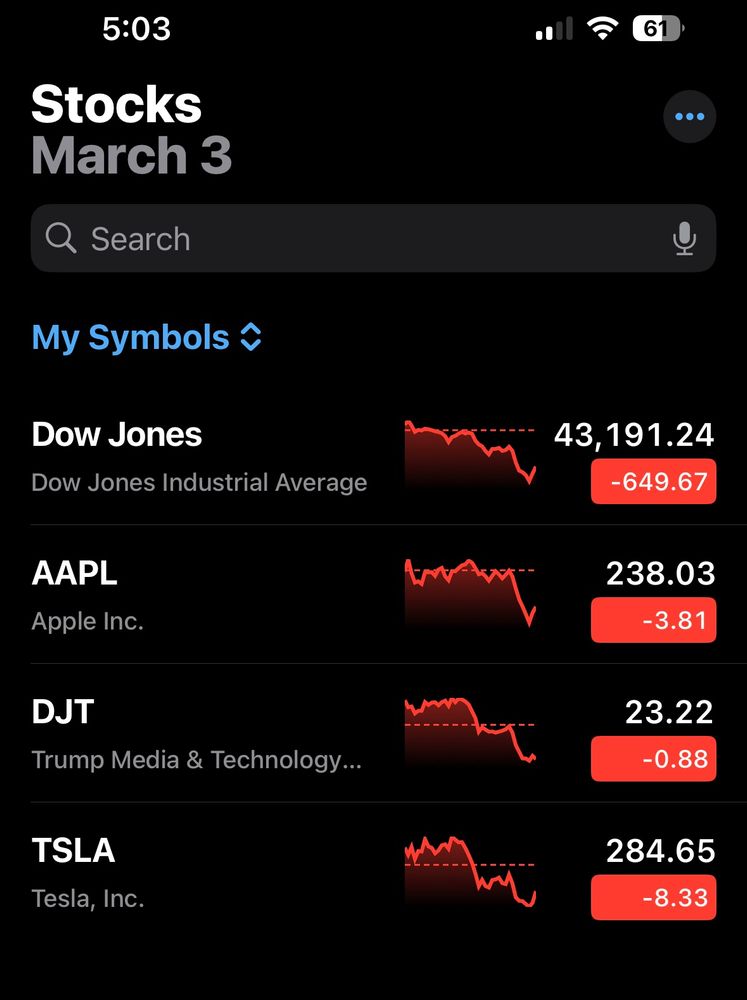The image size is (747, 1000).
Task: Toggle DJT change badge -0.88
Action: coord(653,759)
